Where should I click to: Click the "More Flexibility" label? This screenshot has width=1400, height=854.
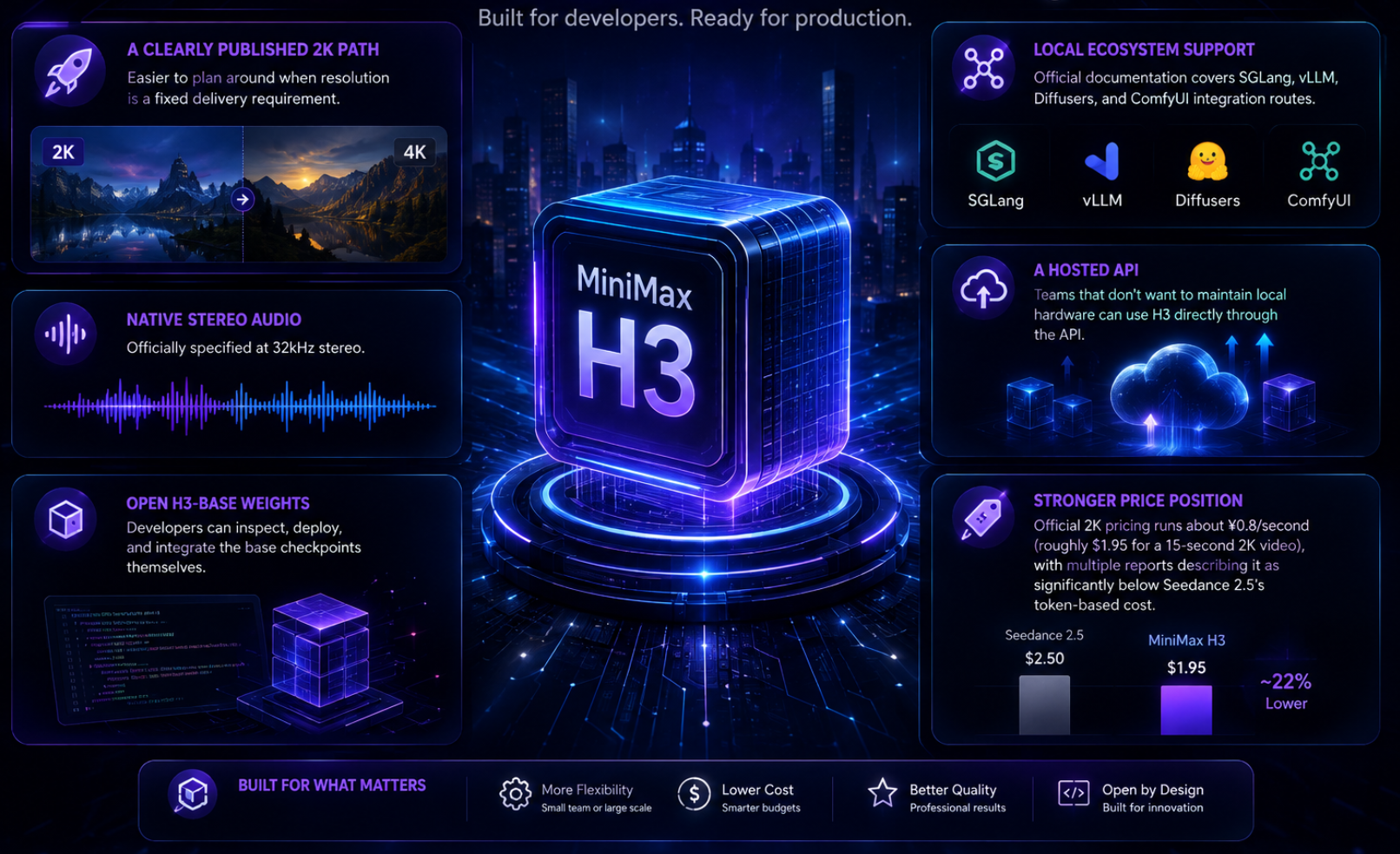(x=587, y=790)
